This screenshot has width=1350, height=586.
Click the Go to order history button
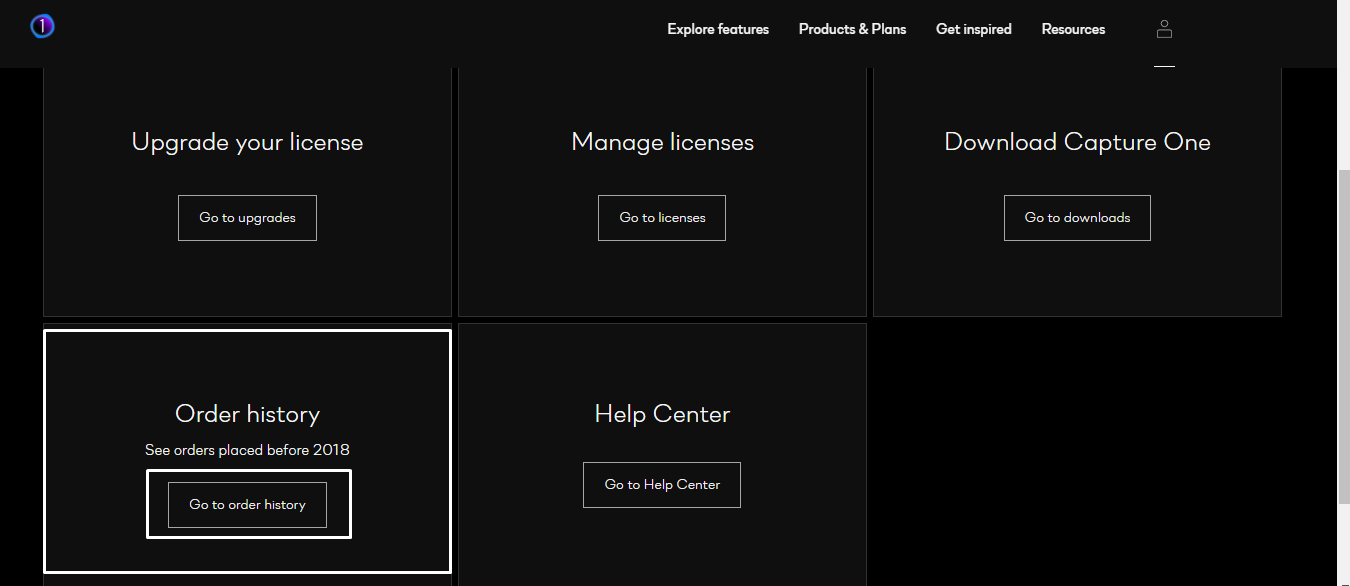click(248, 505)
